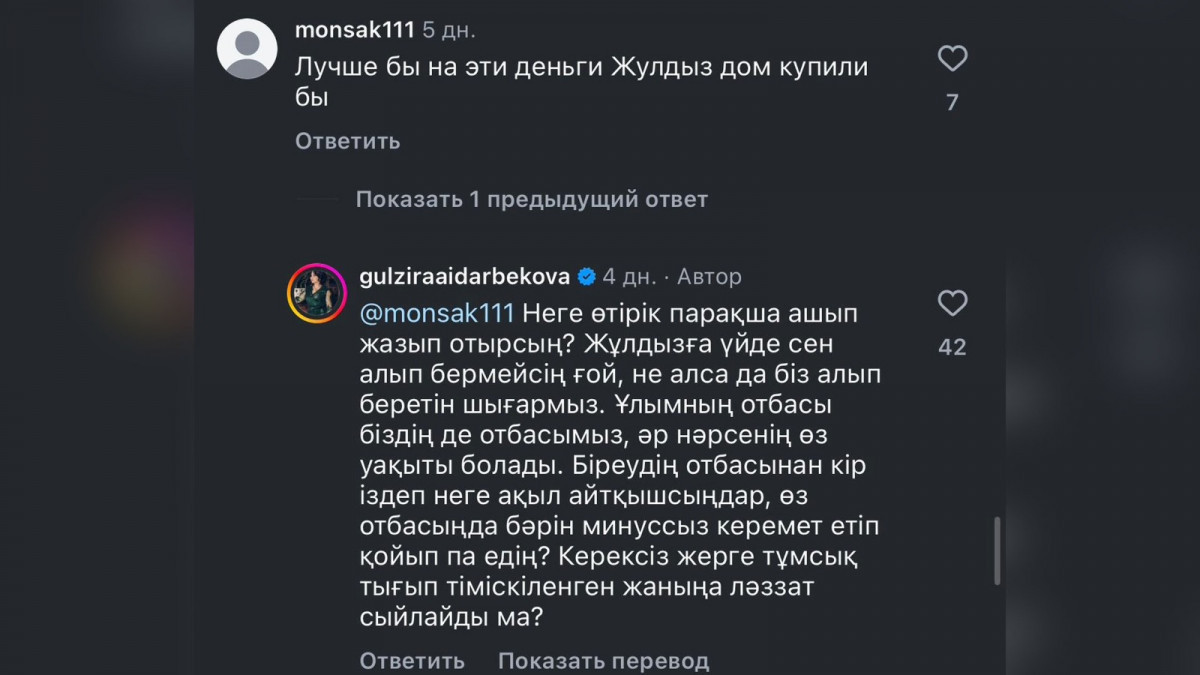View the 7 likes count
This screenshot has height=675, width=1200.
[x=952, y=102]
